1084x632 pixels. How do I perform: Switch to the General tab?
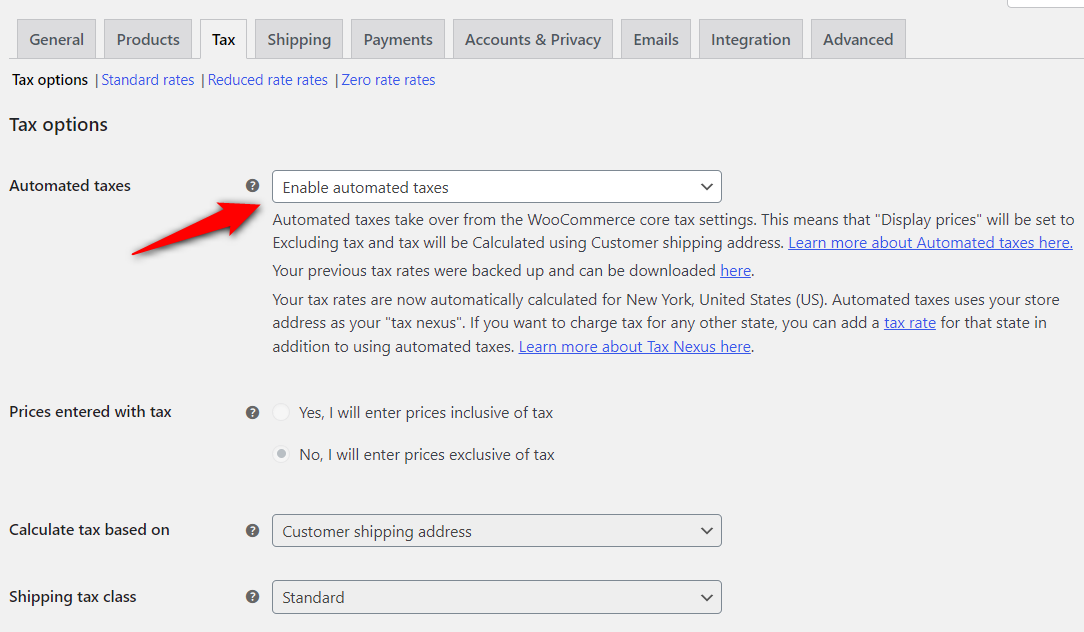coord(56,38)
